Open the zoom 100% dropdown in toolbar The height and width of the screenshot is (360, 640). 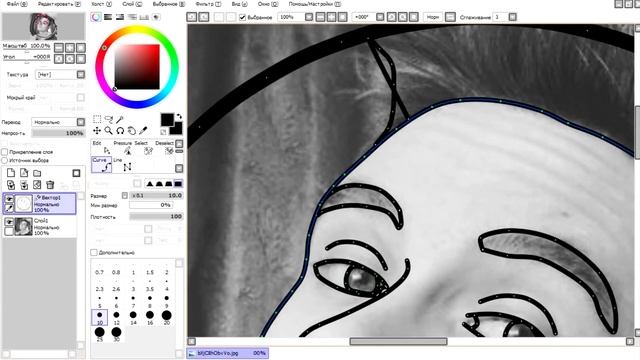pyautogui.click(x=309, y=17)
